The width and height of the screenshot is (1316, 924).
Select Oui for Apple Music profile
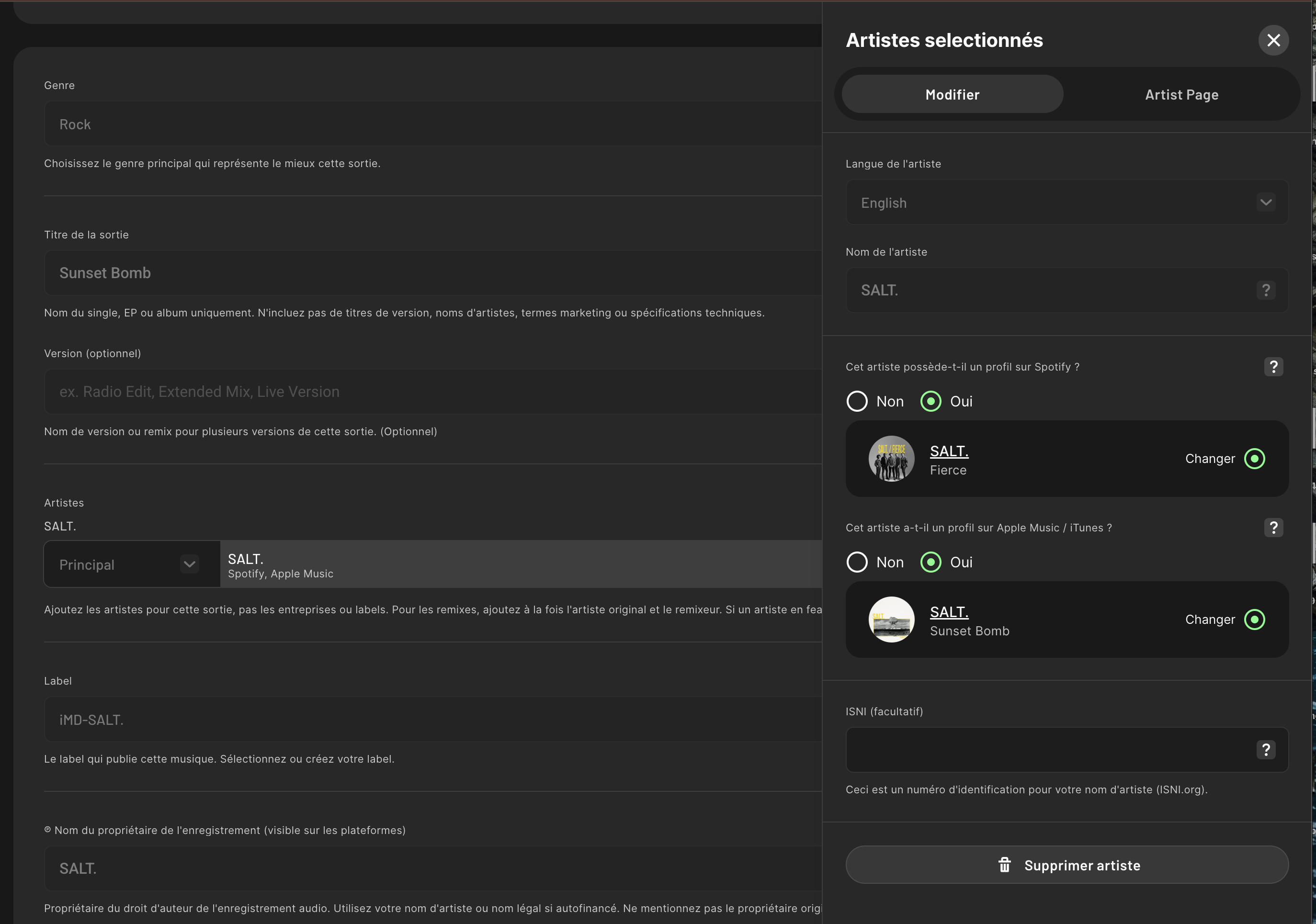point(931,563)
